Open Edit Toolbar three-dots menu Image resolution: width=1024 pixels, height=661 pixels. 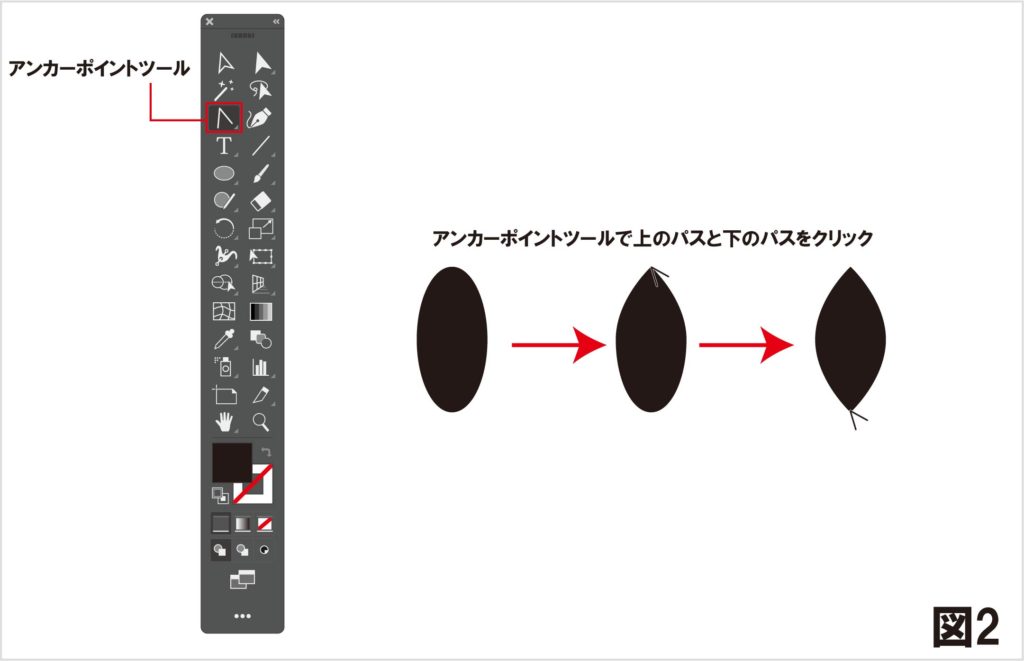242,616
